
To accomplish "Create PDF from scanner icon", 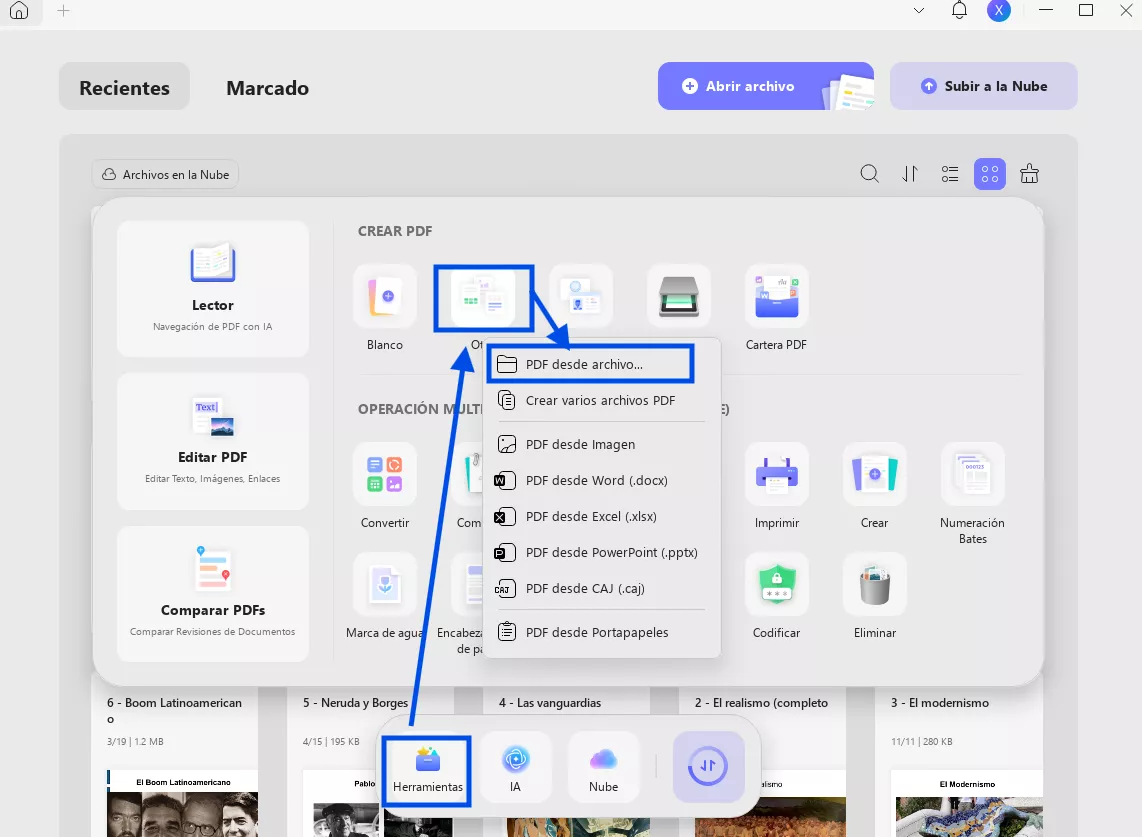I will (679, 296).
